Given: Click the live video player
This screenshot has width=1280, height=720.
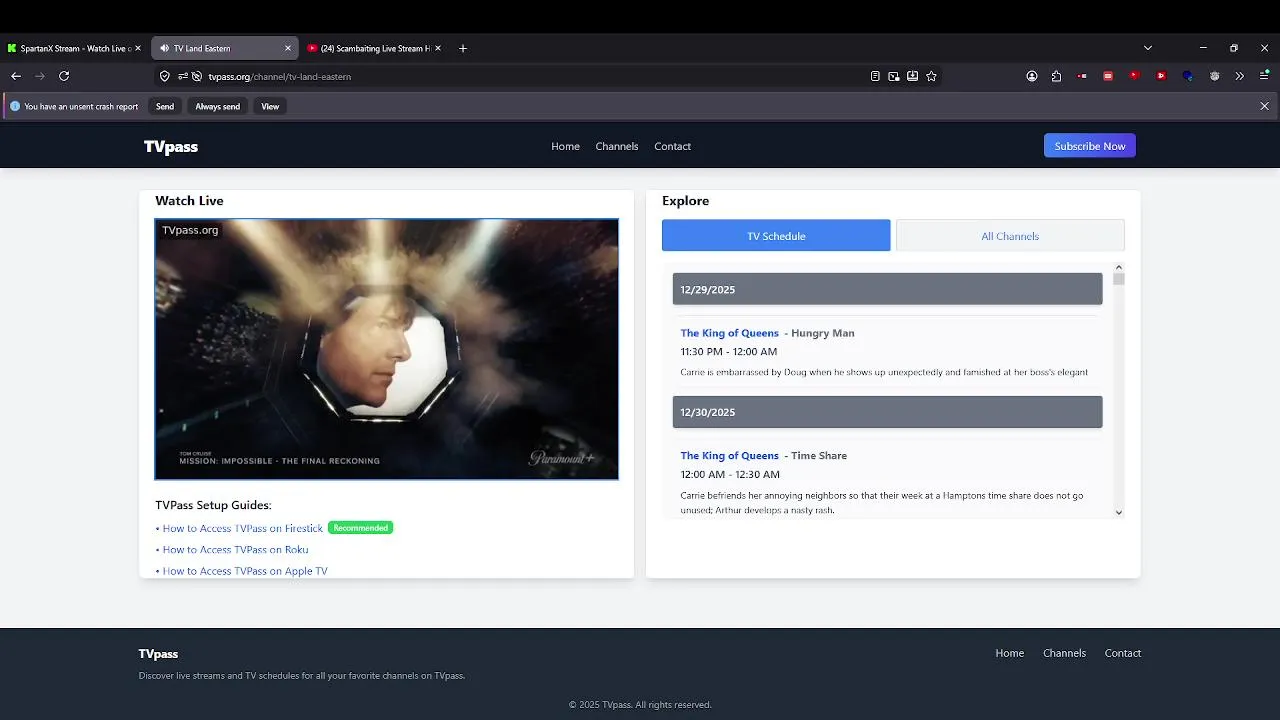Looking at the screenshot, I should [x=387, y=349].
